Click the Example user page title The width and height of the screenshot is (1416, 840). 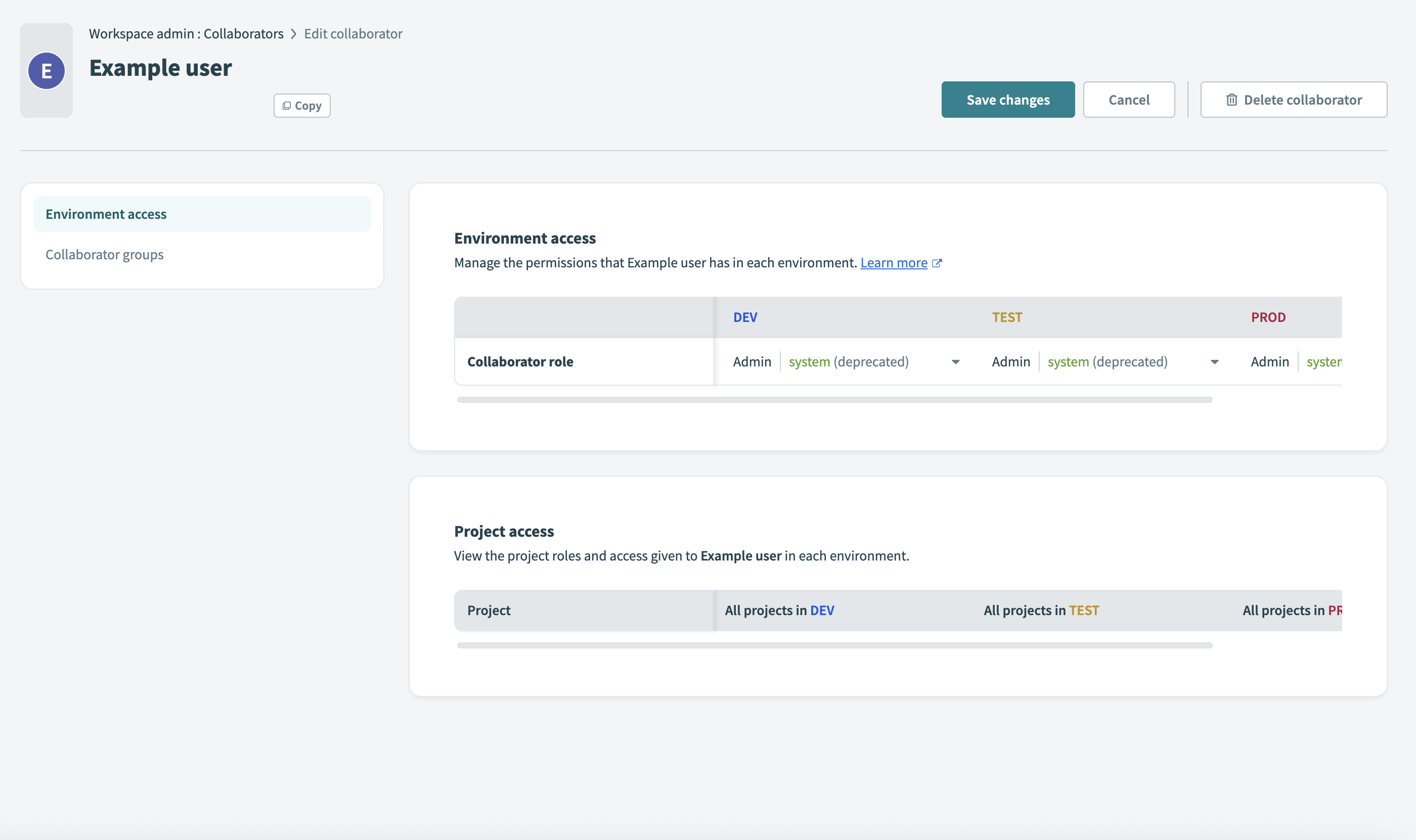point(160,68)
